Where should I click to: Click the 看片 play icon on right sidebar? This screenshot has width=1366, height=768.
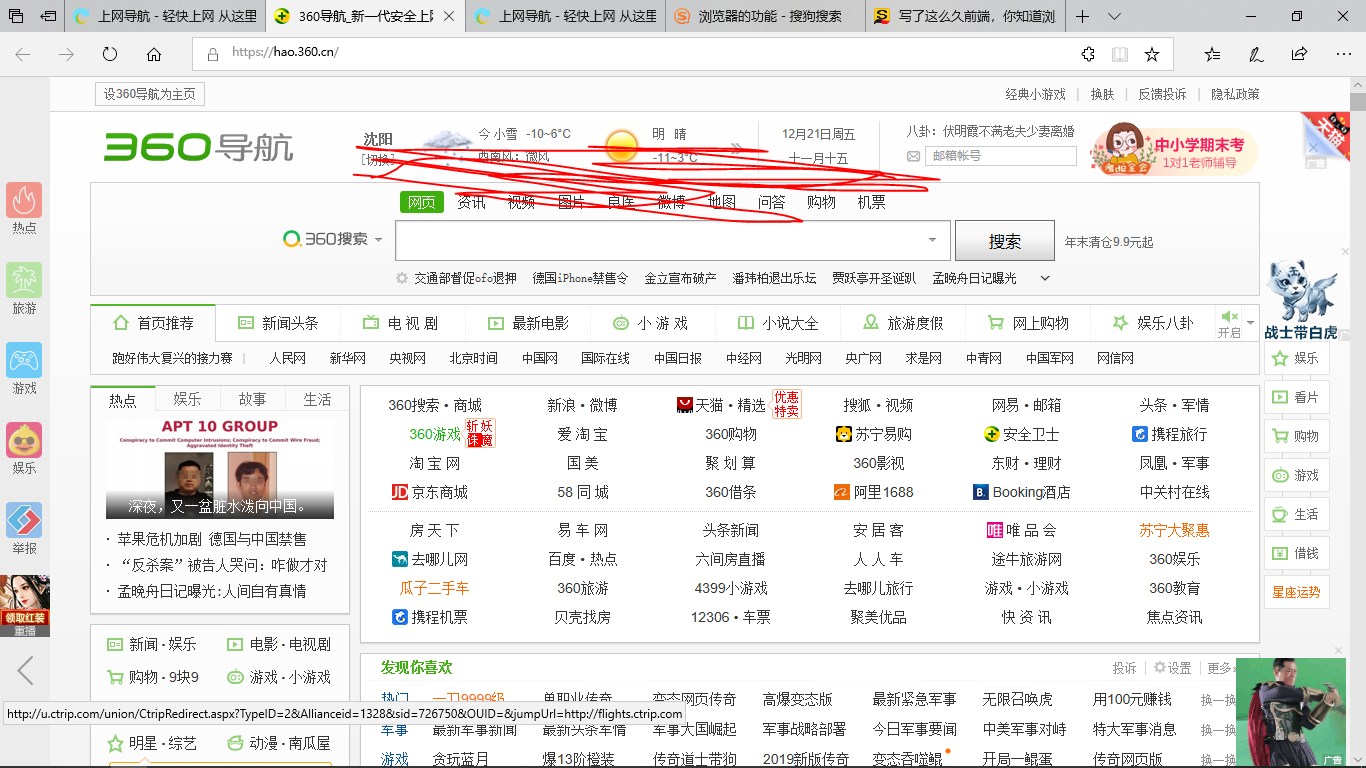click(1279, 397)
